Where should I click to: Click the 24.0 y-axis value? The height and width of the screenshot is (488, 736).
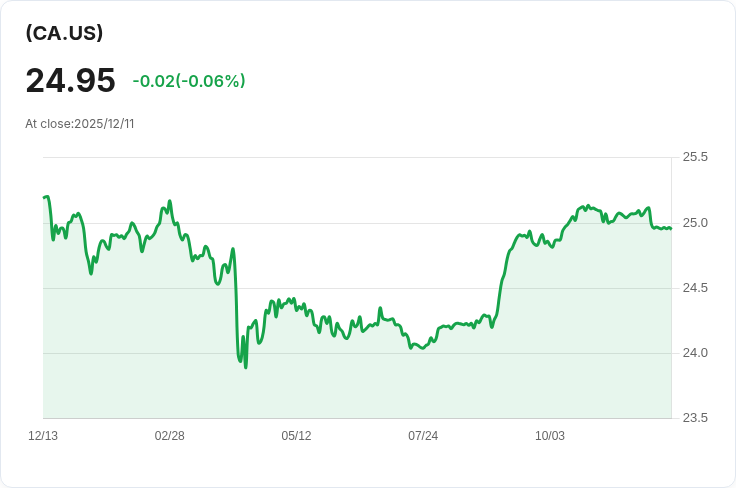(x=695, y=353)
